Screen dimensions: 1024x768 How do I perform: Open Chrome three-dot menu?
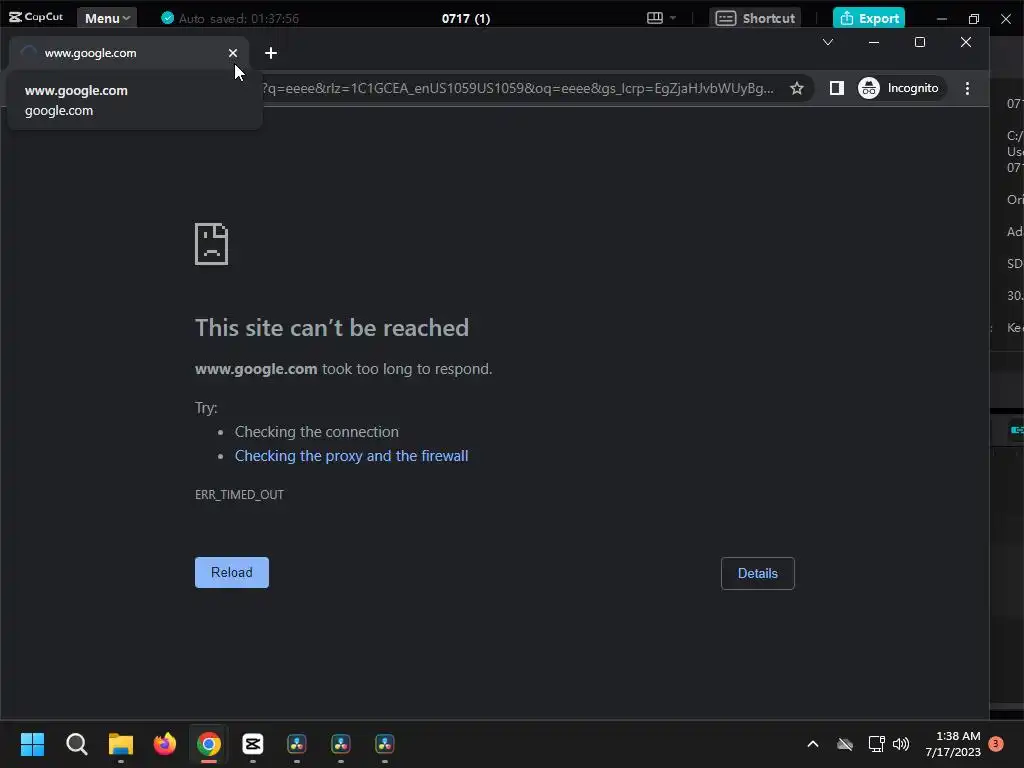[967, 88]
